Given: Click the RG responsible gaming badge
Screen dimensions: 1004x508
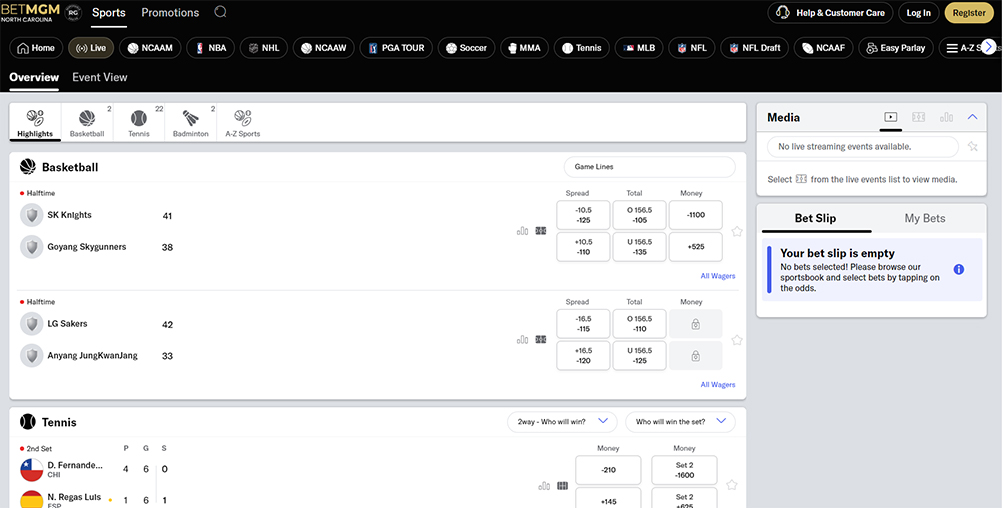Looking at the screenshot, I should [74, 12].
